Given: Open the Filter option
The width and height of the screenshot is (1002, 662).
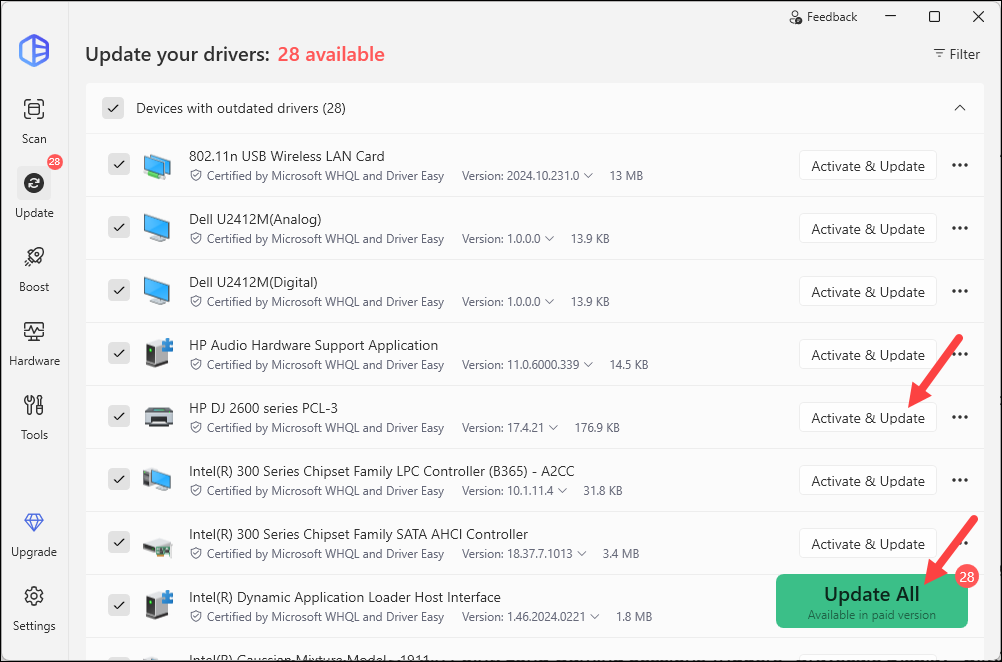Looking at the screenshot, I should 956,54.
